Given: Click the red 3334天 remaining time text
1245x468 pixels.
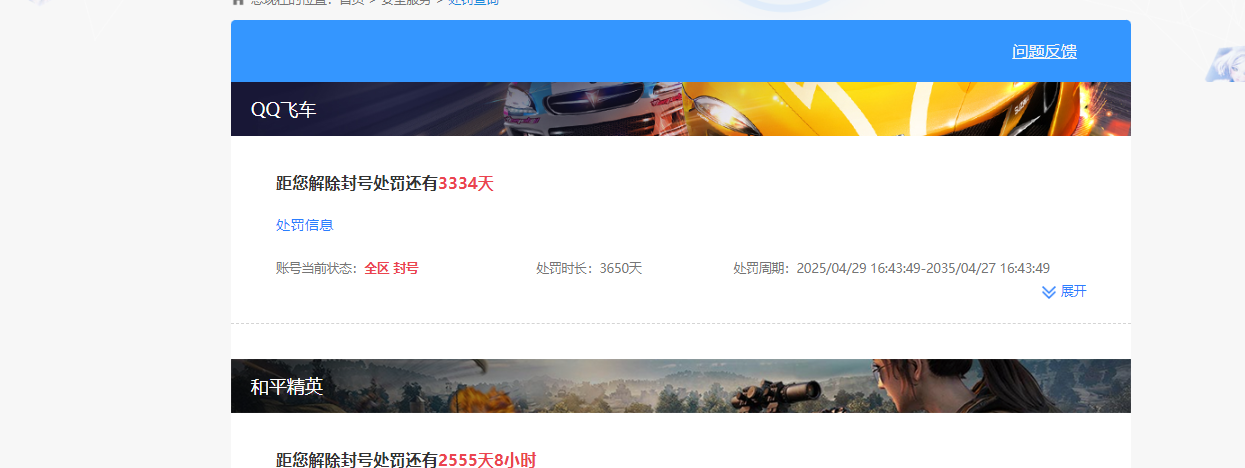Looking at the screenshot, I should coord(466,184).
